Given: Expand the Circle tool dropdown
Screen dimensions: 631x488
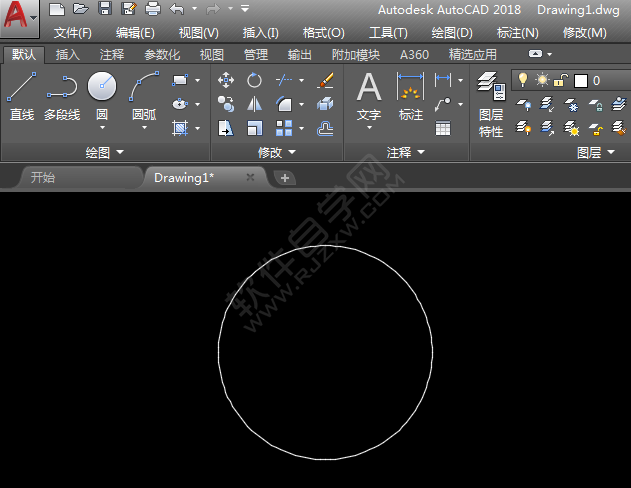Looking at the screenshot, I should coord(102,128).
